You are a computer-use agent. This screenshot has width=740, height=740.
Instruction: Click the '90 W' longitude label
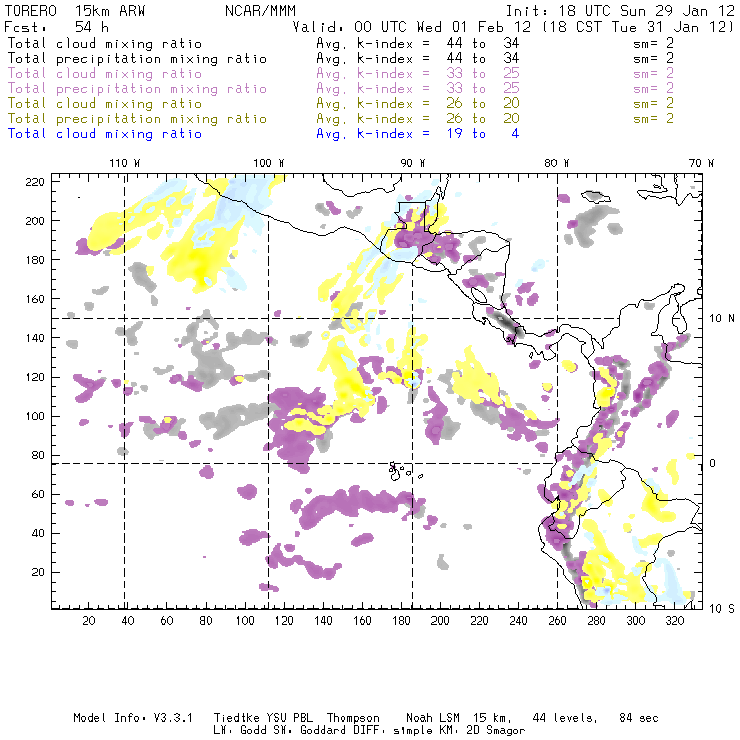(x=413, y=164)
